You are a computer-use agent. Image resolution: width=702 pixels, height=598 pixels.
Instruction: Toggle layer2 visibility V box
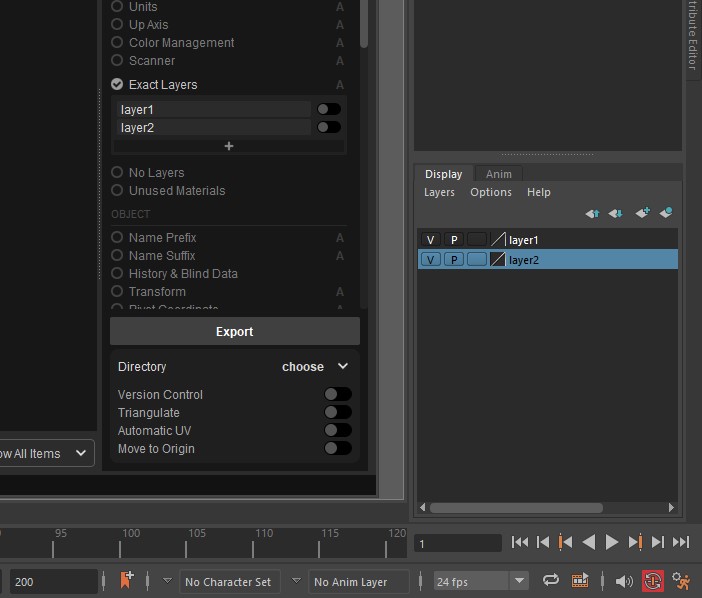(x=431, y=259)
